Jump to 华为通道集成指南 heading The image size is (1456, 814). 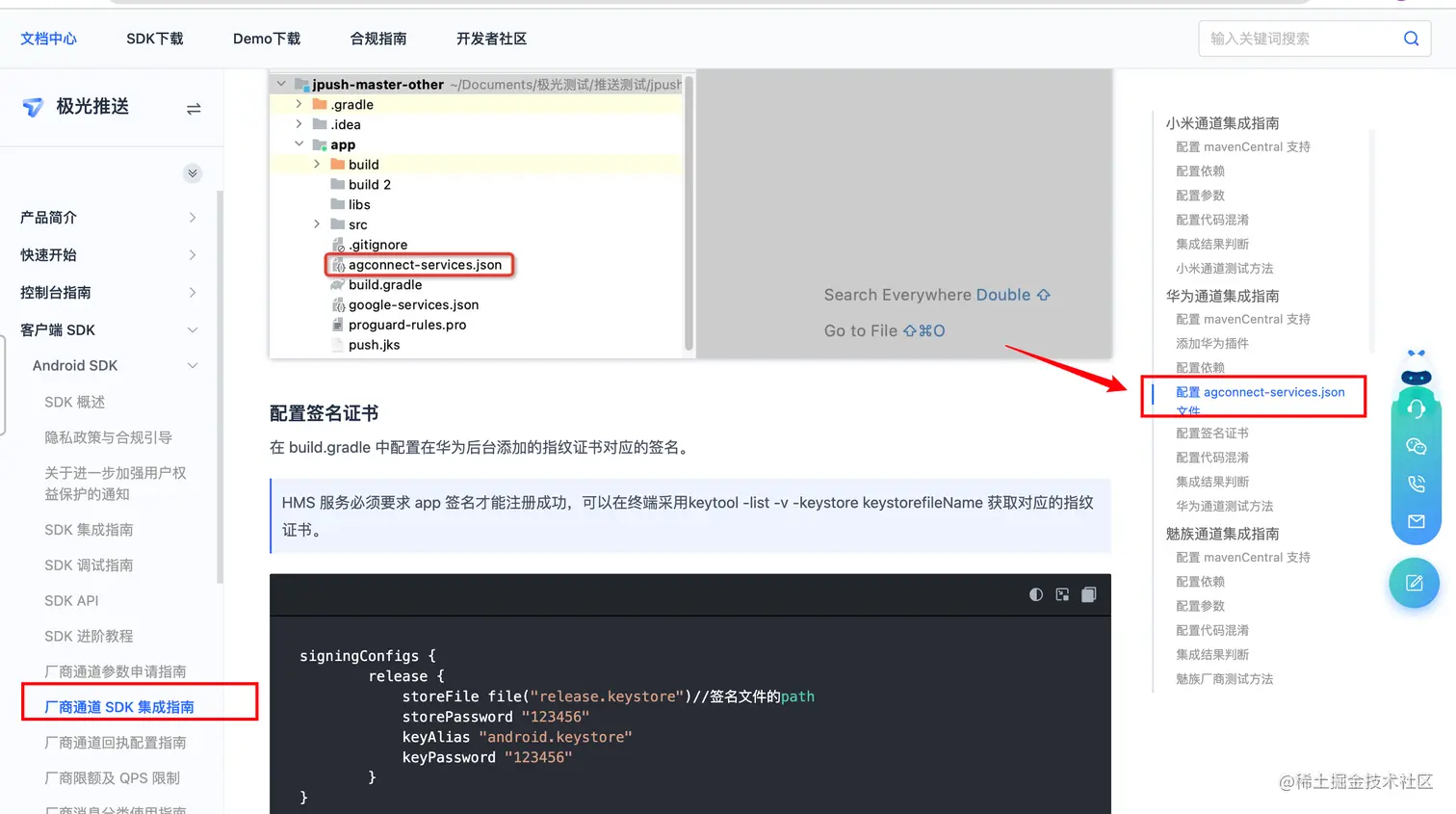(1222, 296)
